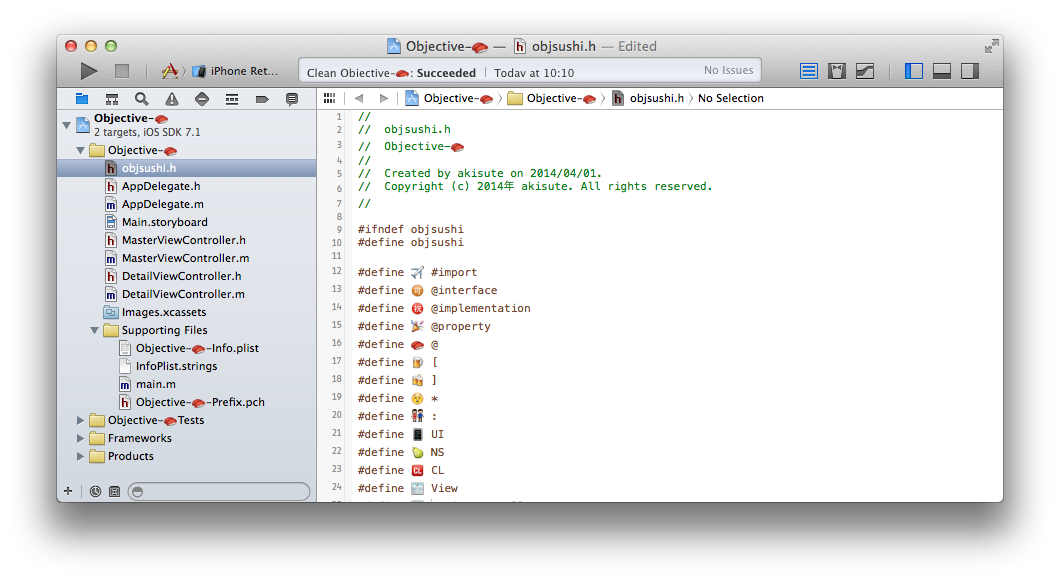Viewport: 1060px width, 581px height.
Task: Show the Issue navigator warning icon
Action: coord(172,99)
